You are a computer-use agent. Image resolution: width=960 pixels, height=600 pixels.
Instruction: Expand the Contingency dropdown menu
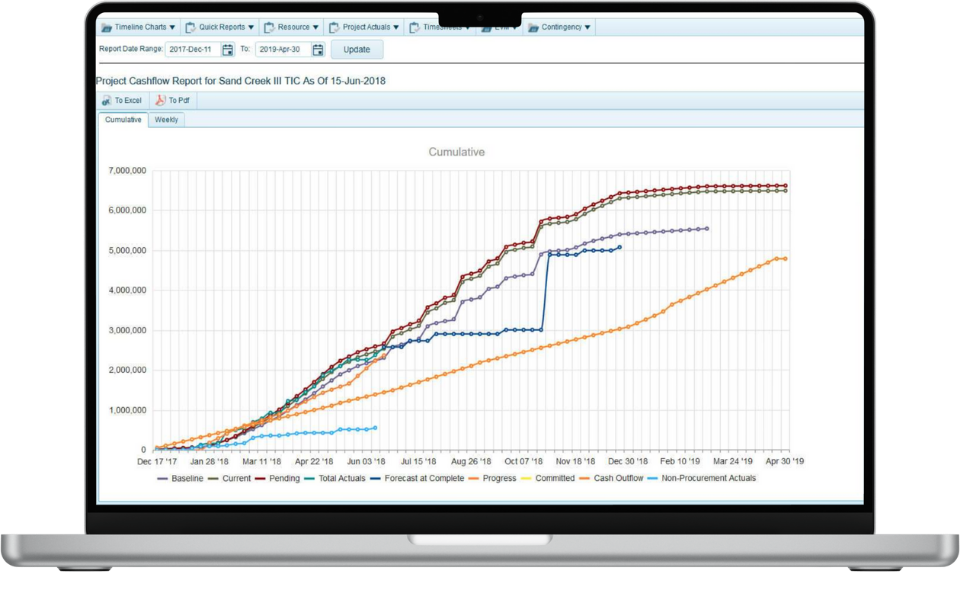(587, 27)
